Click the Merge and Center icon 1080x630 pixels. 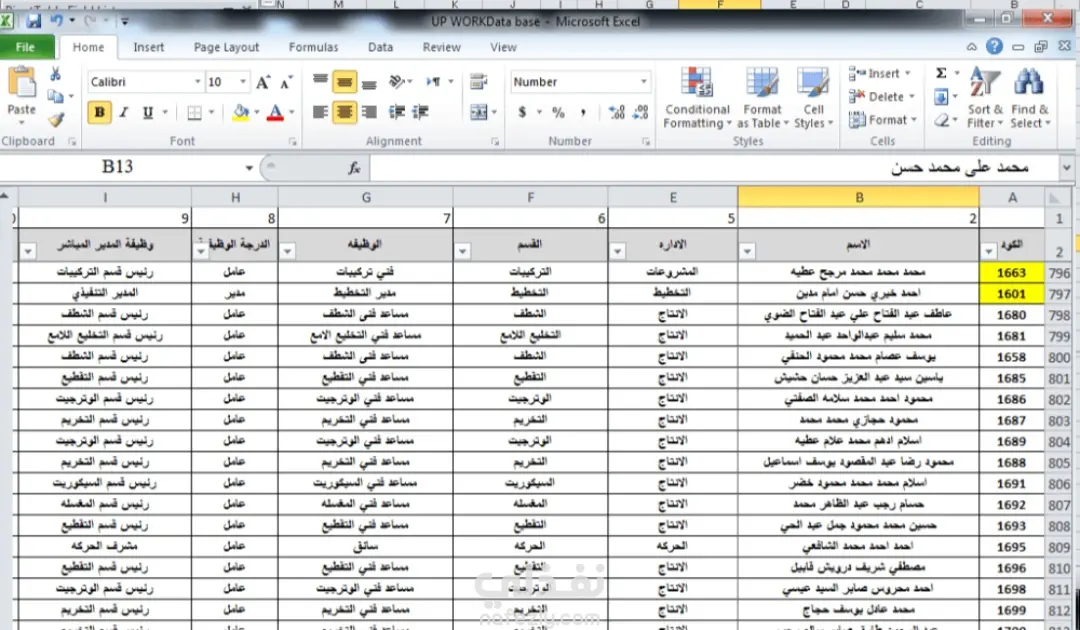pos(479,112)
